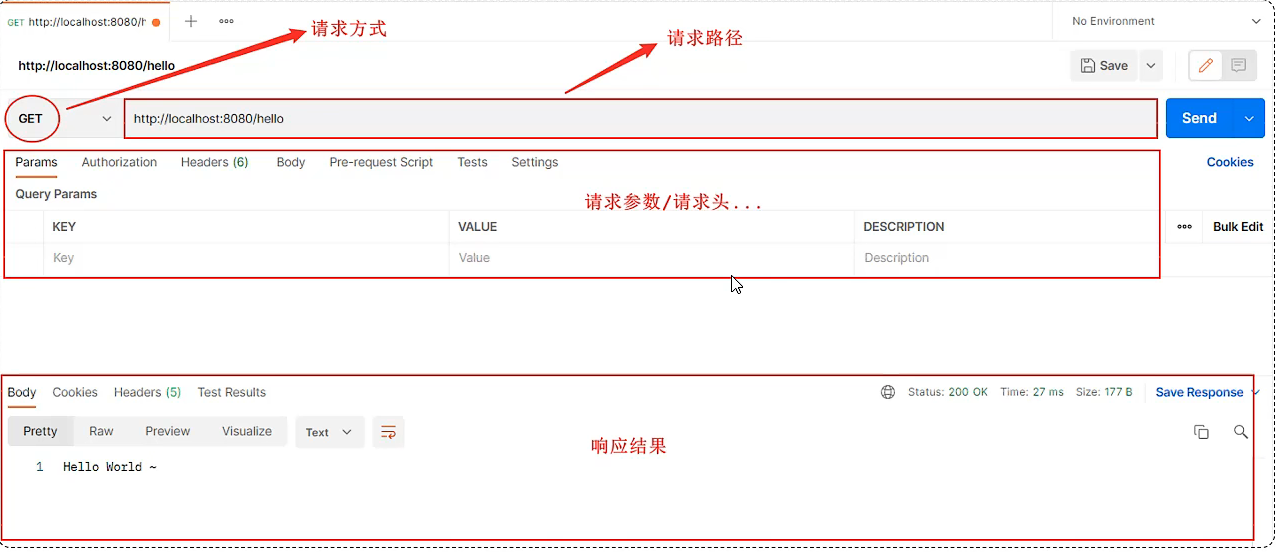
Task: Select the Raw view
Action: tap(101, 431)
